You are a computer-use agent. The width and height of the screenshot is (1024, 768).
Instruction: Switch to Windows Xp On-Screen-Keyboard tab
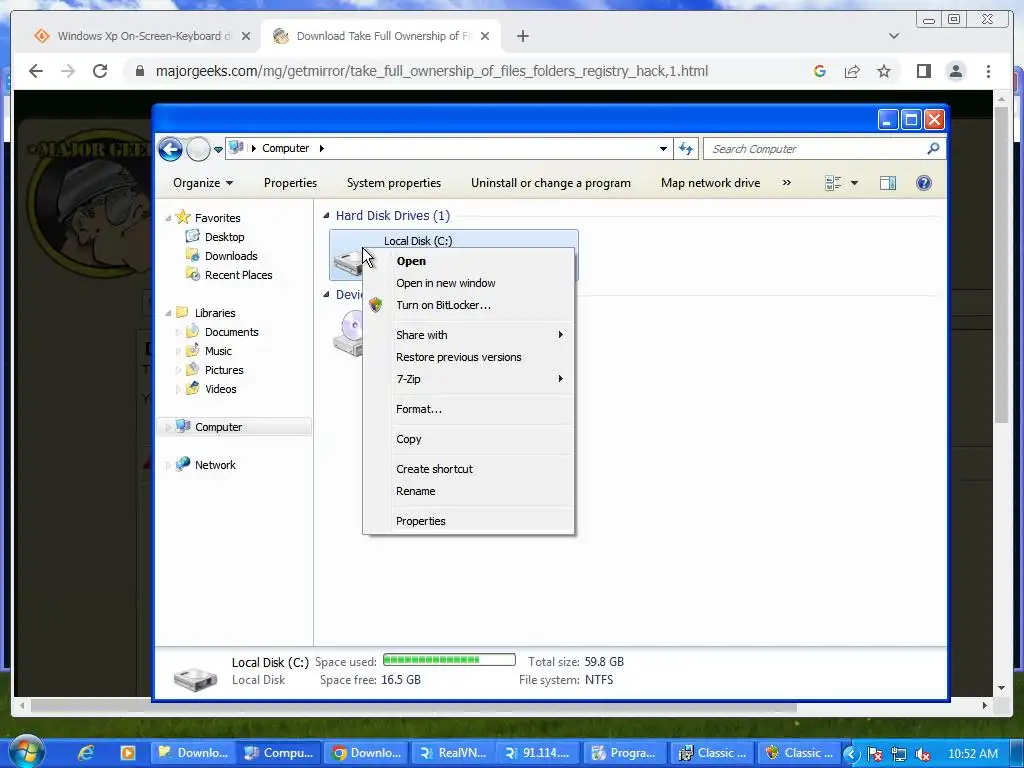point(142,36)
